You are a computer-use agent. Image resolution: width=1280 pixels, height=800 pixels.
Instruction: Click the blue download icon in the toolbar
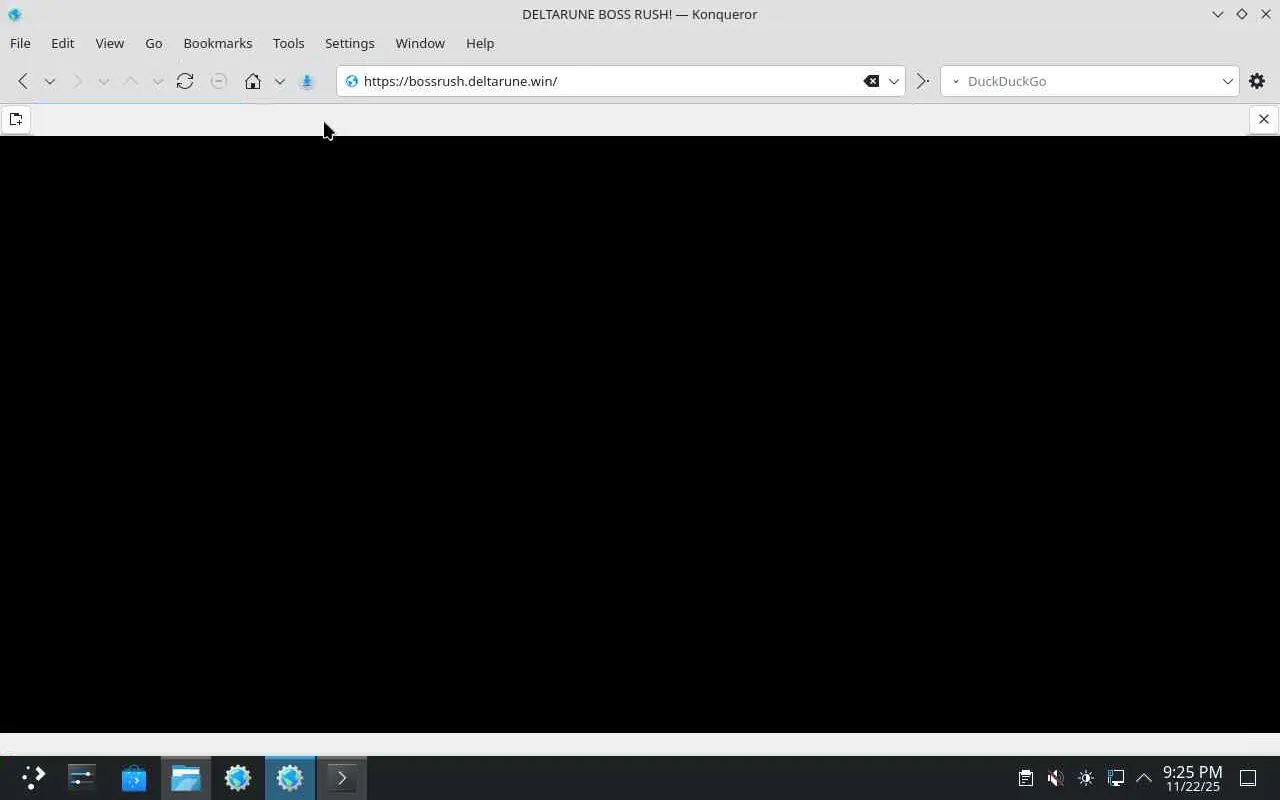coord(307,81)
